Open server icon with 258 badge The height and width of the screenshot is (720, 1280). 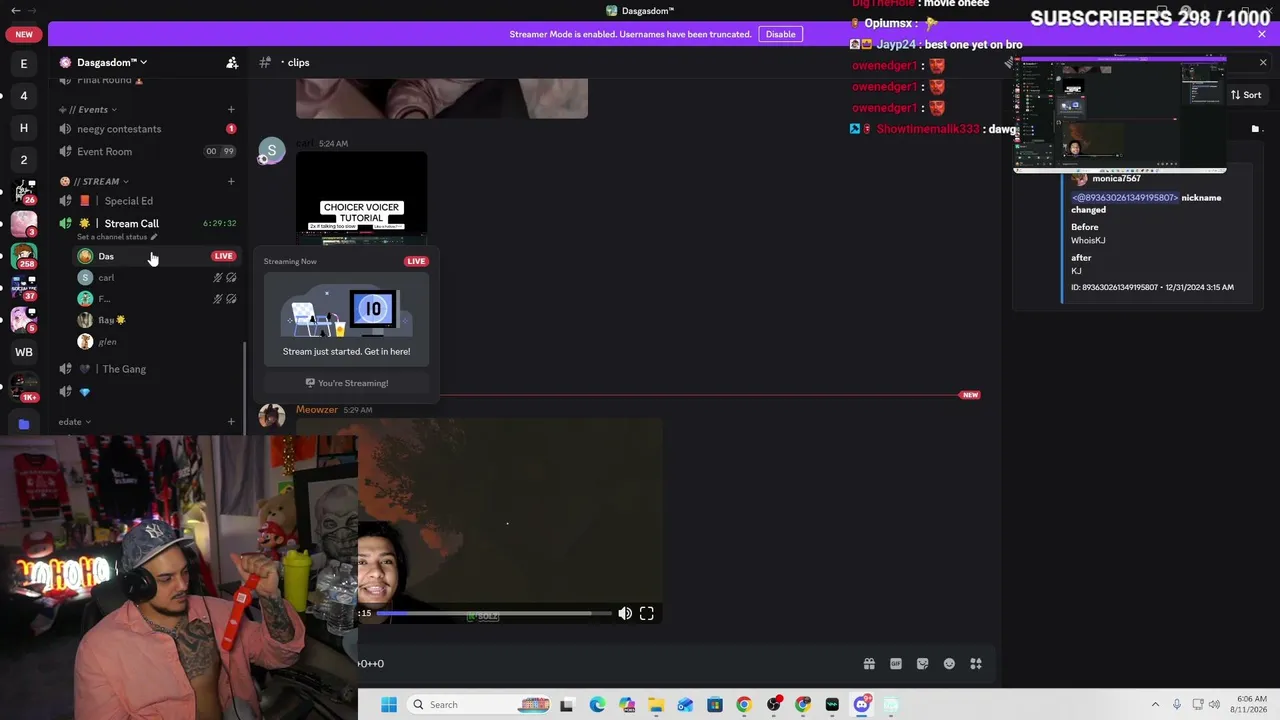(24, 256)
